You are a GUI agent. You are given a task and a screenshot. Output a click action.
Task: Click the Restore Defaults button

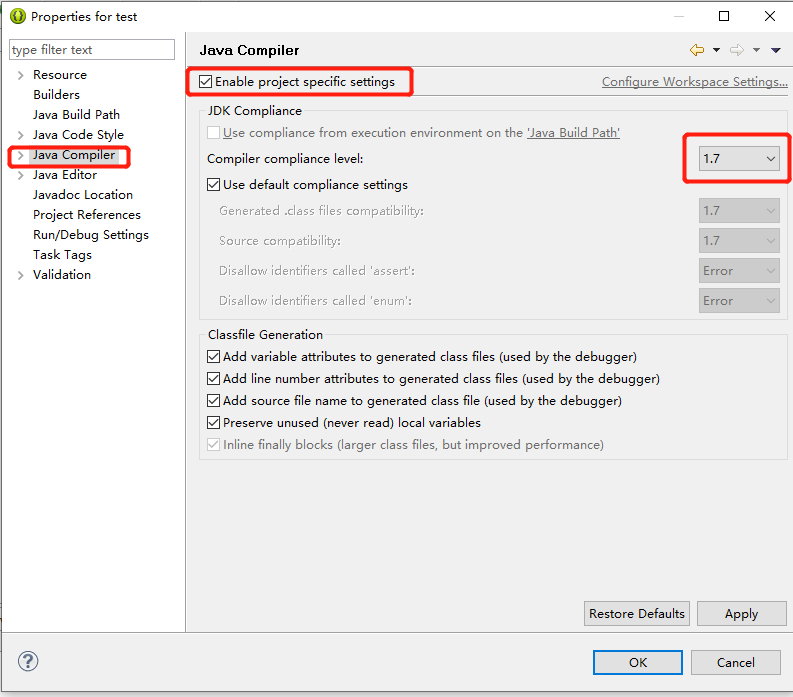point(636,614)
